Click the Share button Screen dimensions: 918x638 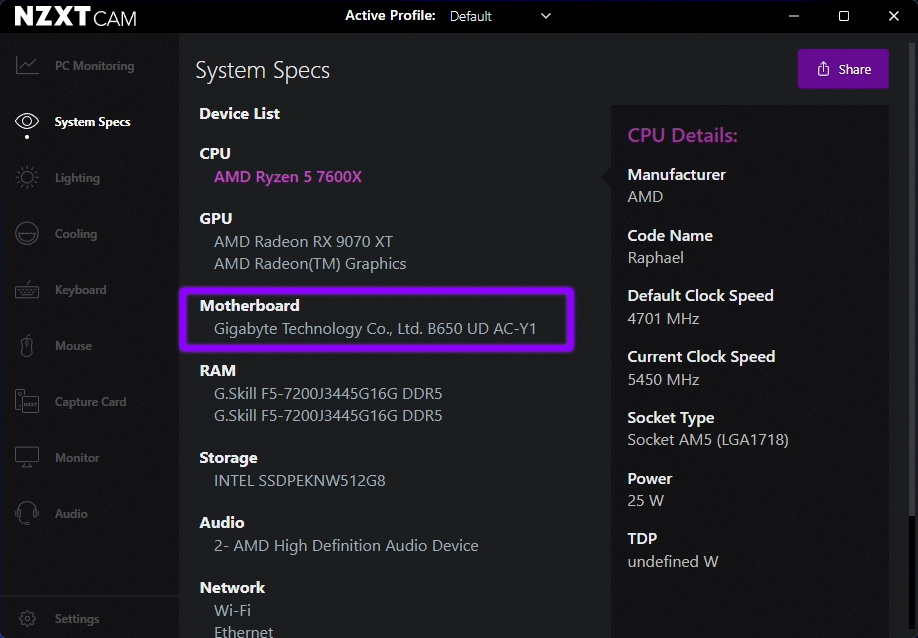coord(842,68)
